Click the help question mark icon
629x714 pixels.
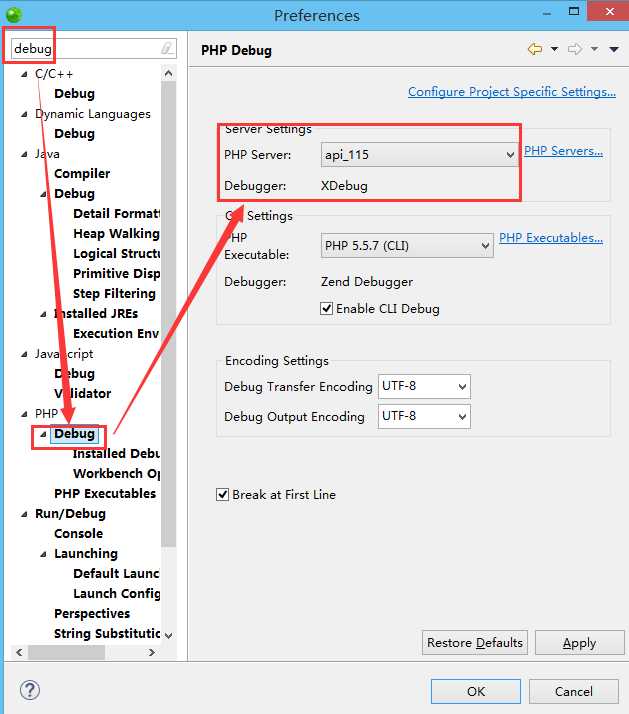[30, 690]
